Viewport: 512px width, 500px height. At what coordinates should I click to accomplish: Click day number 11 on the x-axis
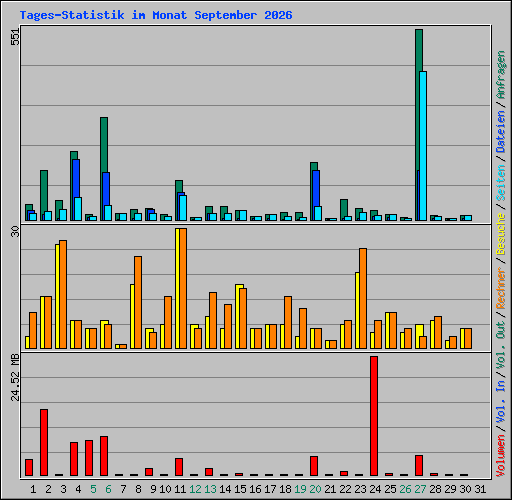pyautogui.click(x=180, y=489)
